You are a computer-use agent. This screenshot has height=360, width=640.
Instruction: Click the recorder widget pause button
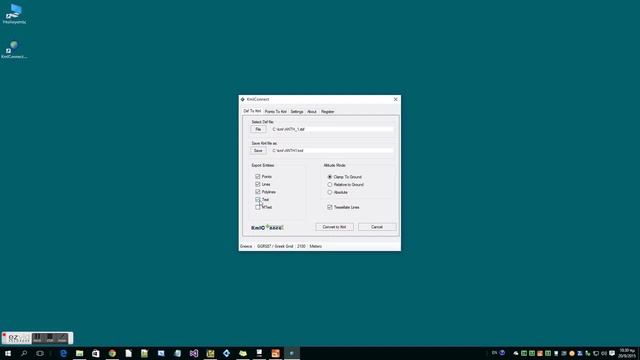[x=37, y=338]
